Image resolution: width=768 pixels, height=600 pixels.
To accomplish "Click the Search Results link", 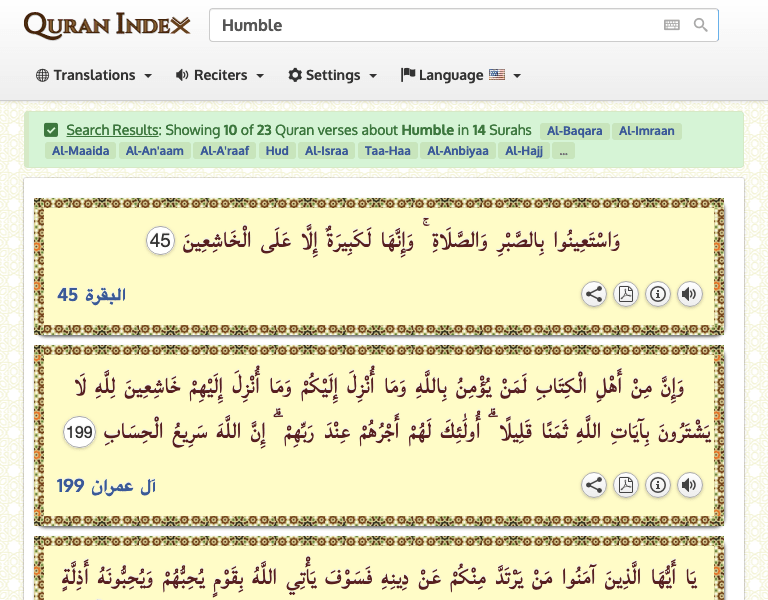I will coord(112,130).
